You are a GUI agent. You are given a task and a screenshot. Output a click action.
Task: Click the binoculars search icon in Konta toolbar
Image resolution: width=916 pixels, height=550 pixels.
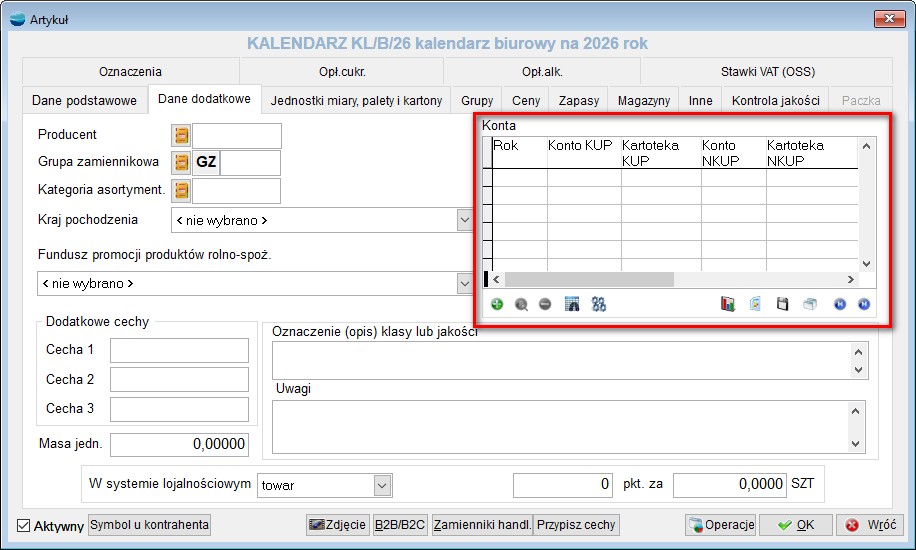pos(599,304)
